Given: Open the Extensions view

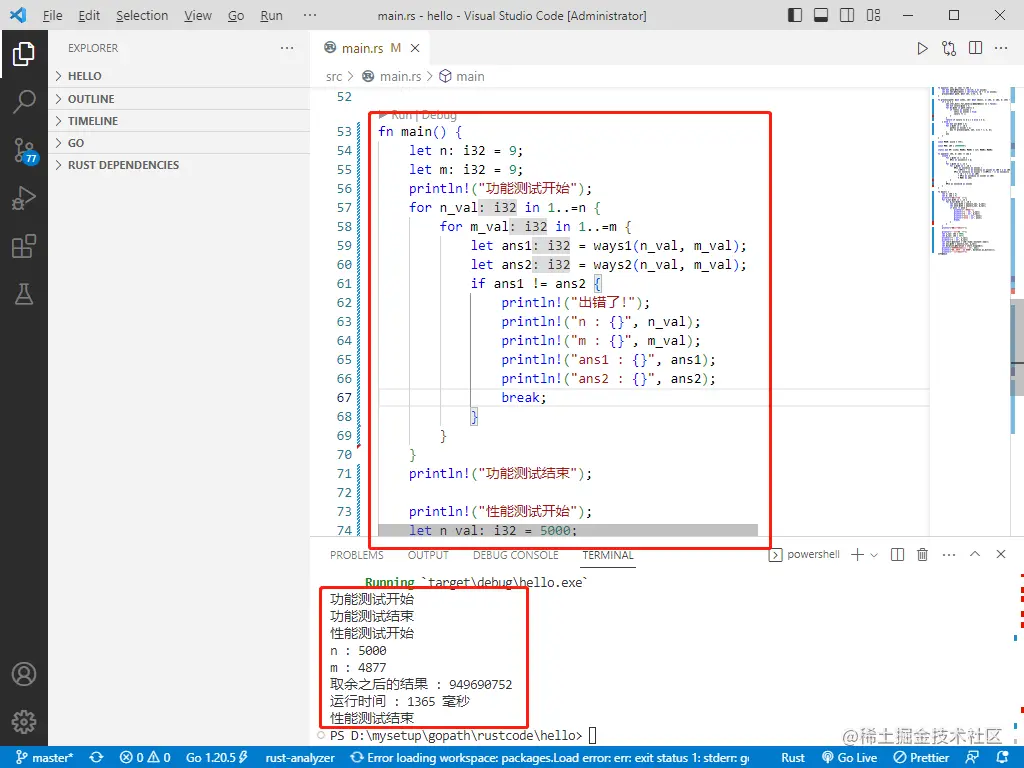Looking at the screenshot, I should click(24, 246).
